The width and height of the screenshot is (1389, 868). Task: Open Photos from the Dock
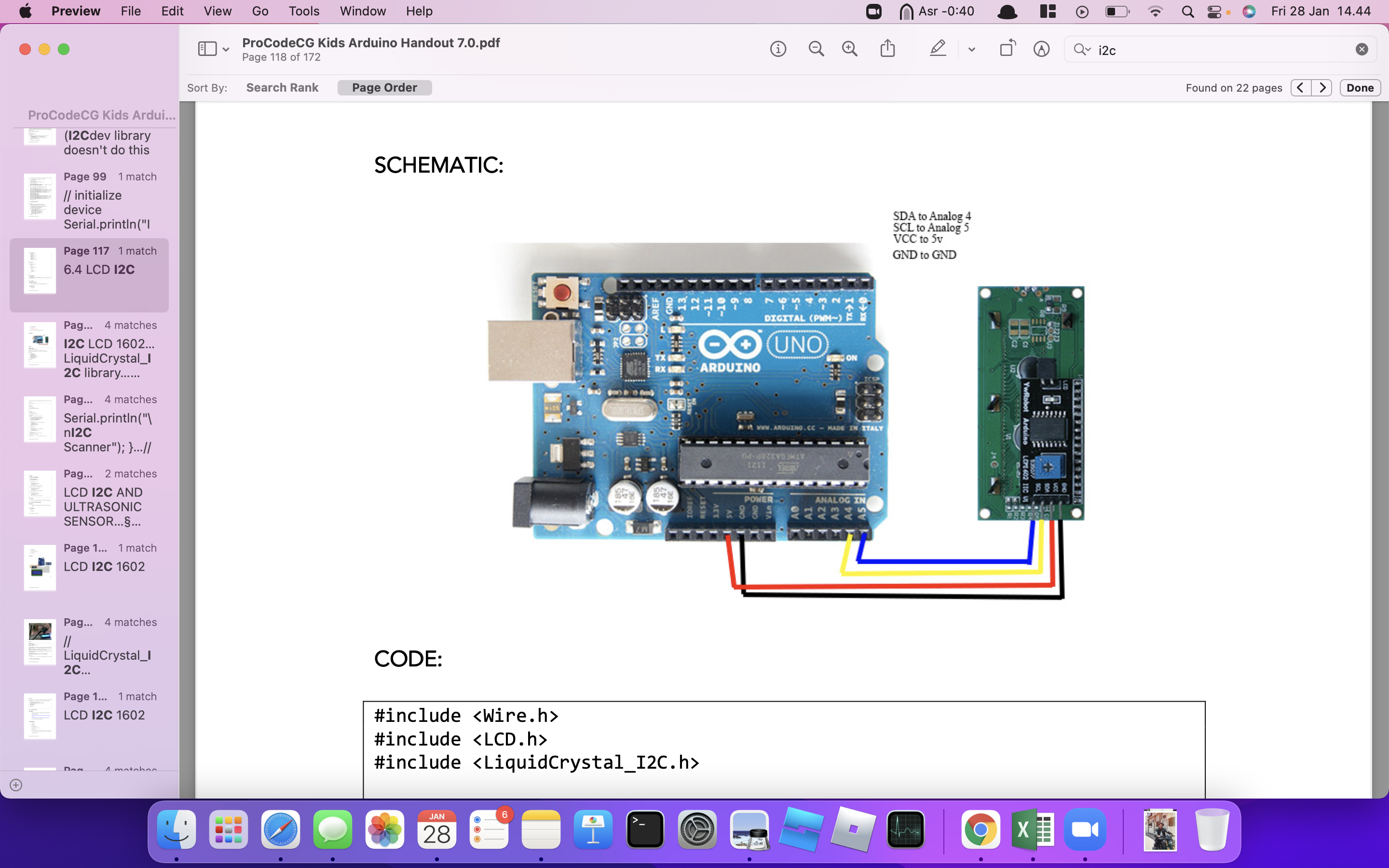click(384, 829)
